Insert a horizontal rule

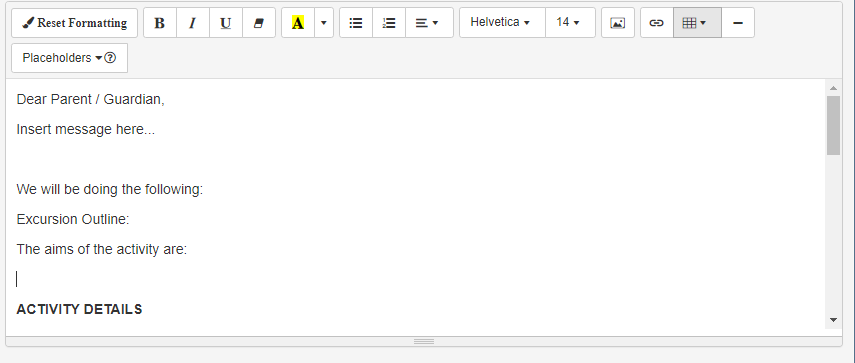738,23
